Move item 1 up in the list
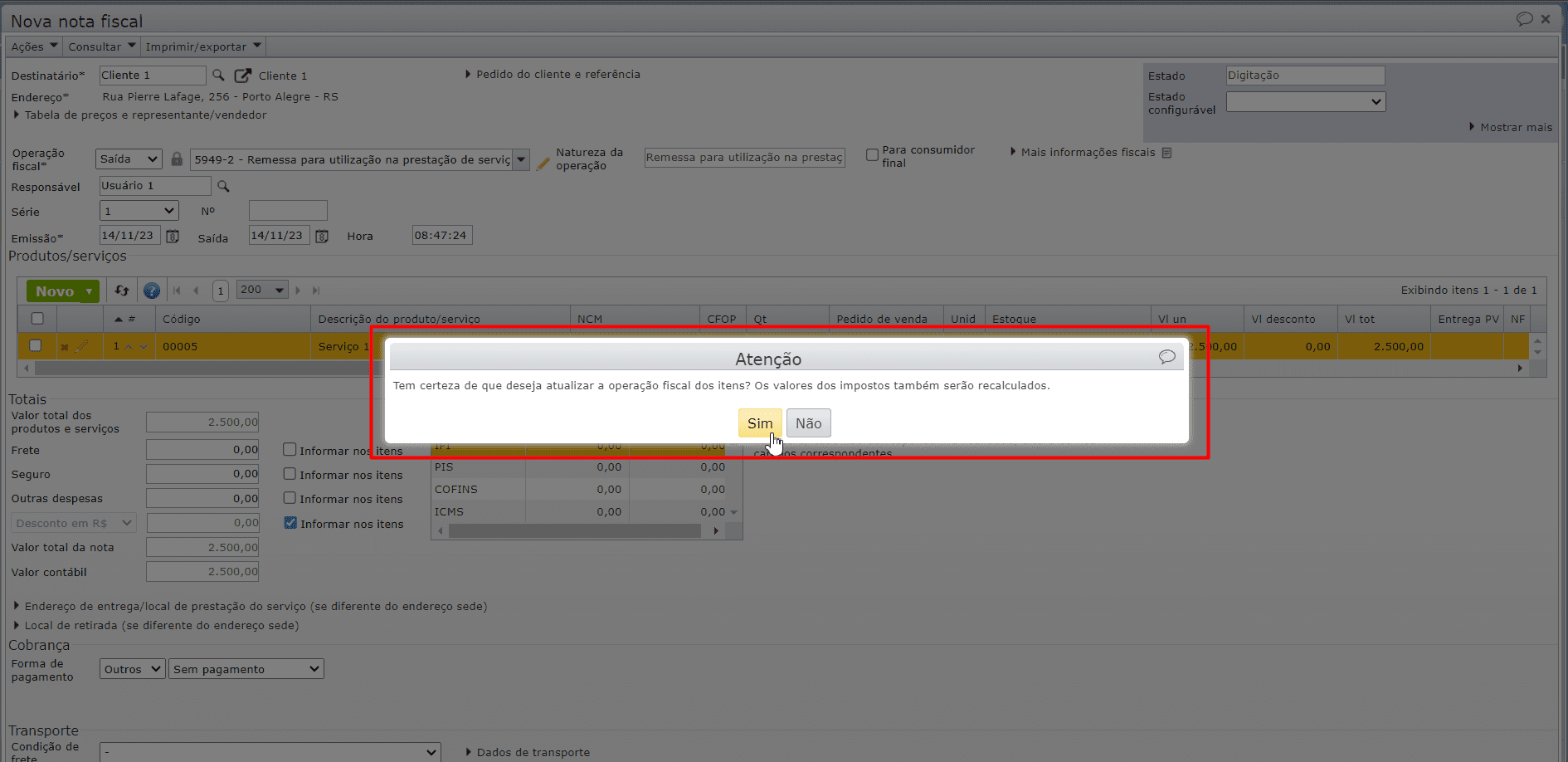 pos(129,347)
